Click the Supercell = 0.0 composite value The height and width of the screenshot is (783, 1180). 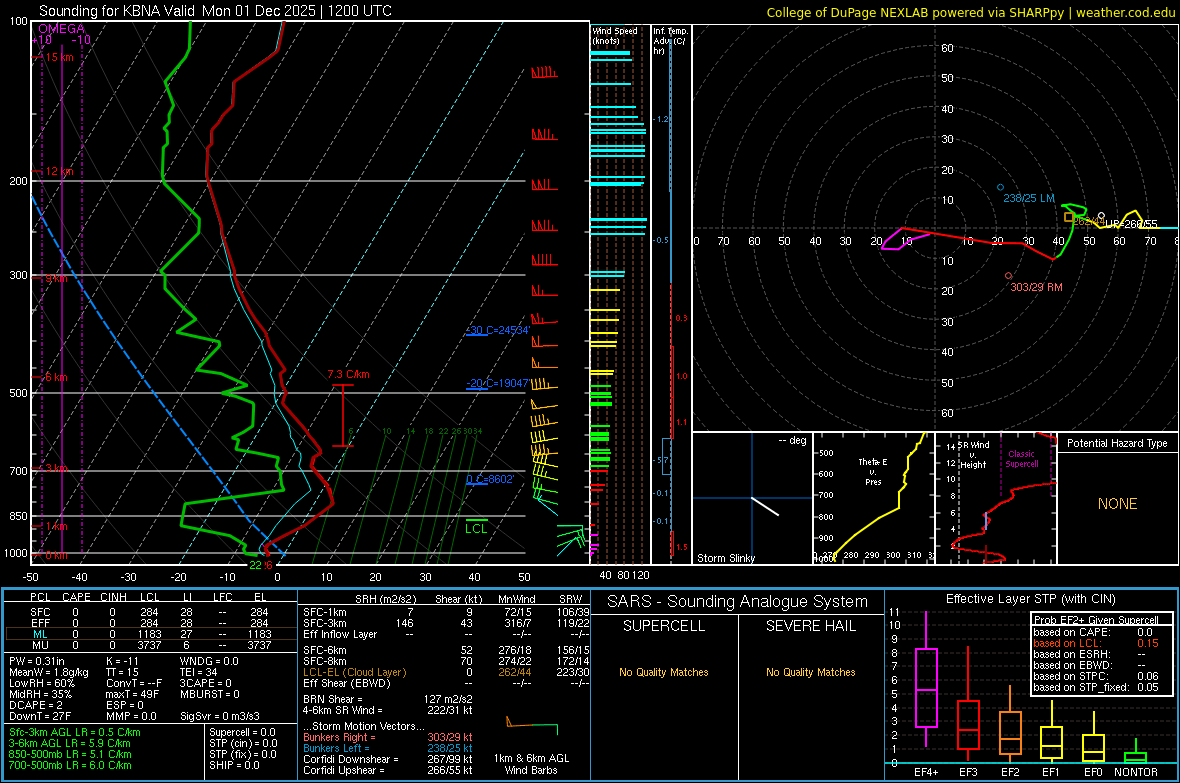[x=242, y=732]
